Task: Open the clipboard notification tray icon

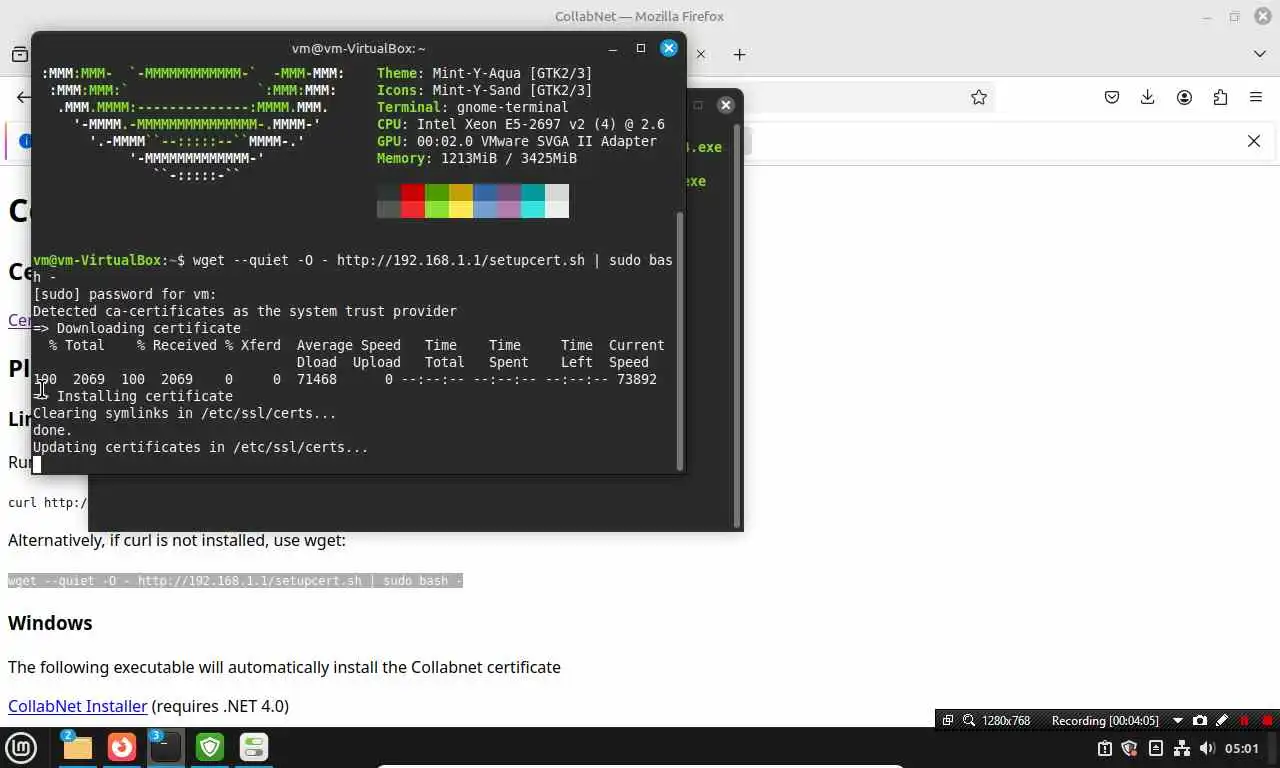Action: coord(1105,748)
